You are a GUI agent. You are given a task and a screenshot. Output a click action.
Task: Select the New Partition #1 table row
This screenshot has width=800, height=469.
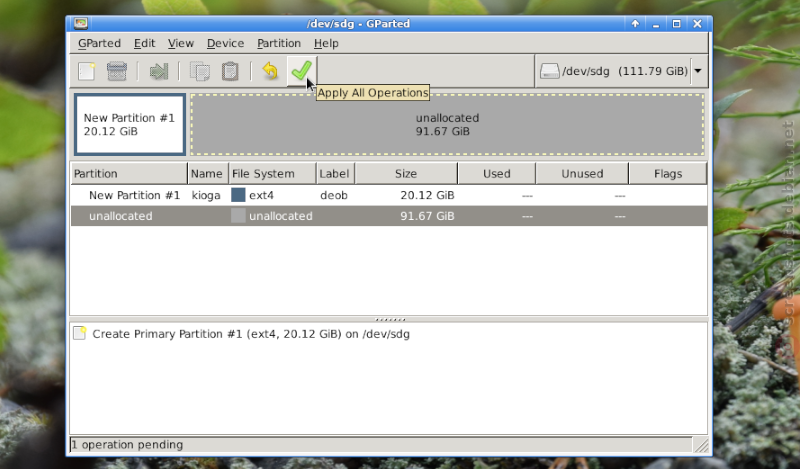389,195
